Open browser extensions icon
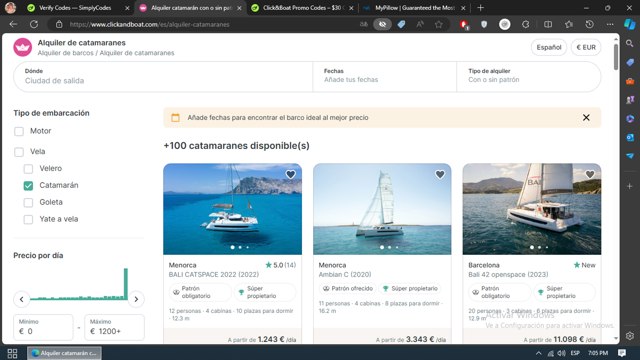The width and height of the screenshot is (640, 360). (526, 24)
